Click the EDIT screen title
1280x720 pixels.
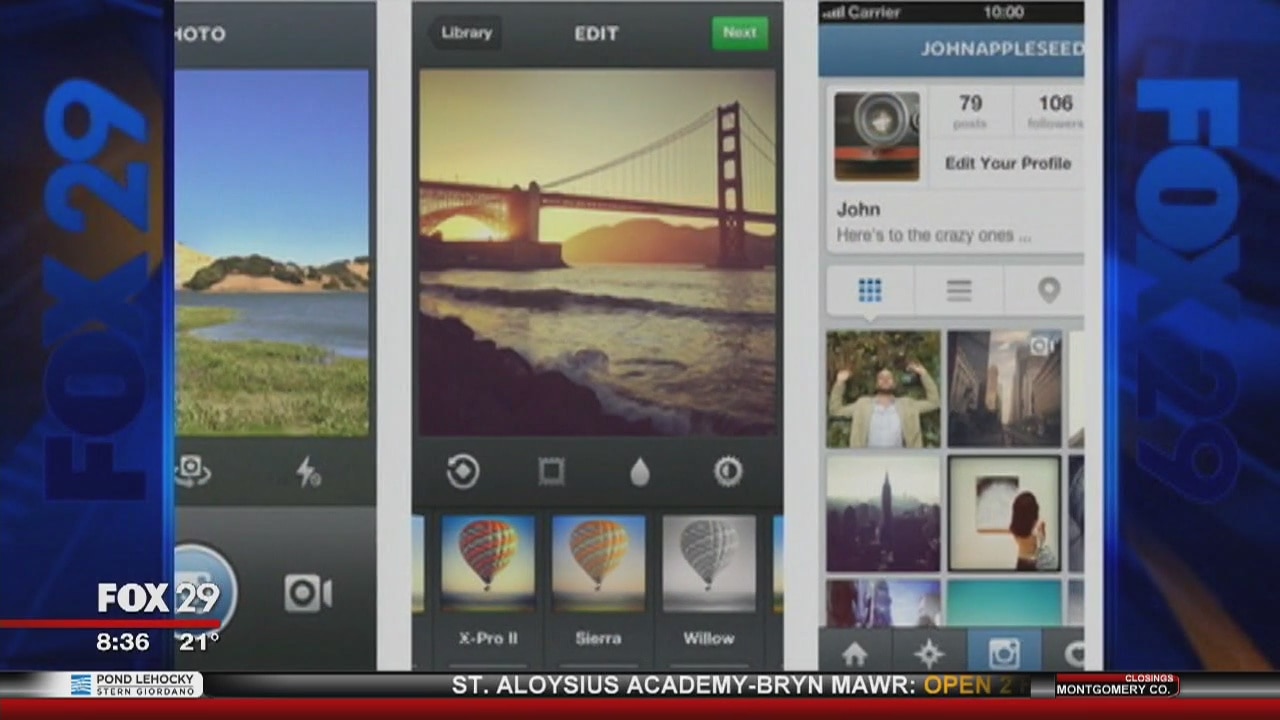point(596,34)
